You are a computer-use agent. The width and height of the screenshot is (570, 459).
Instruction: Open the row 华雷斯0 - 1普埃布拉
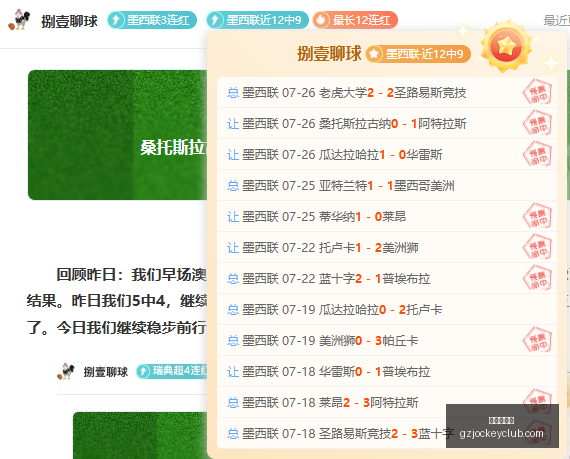(387, 371)
